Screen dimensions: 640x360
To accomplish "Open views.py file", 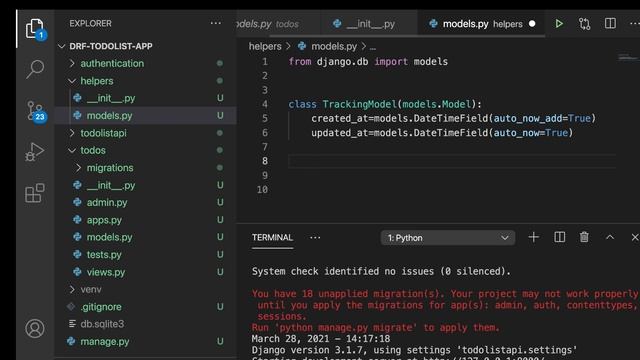I will 106,272.
